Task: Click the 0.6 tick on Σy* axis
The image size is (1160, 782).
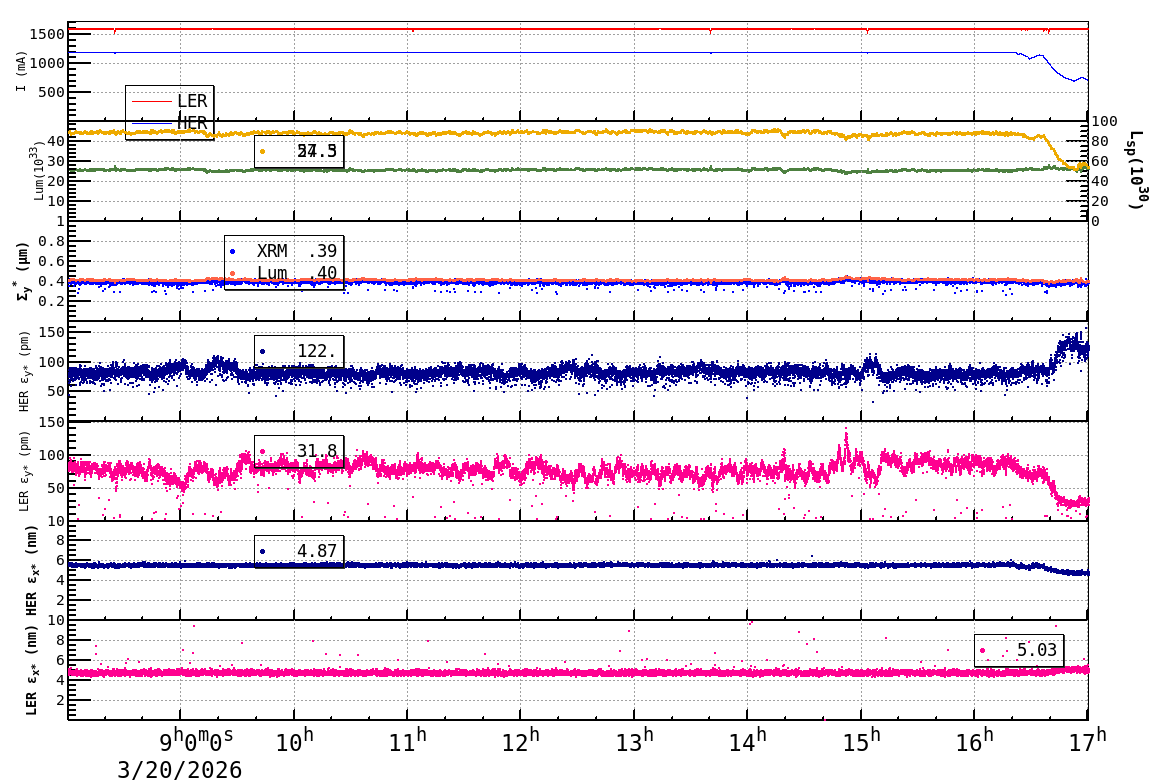Action: pos(52,261)
